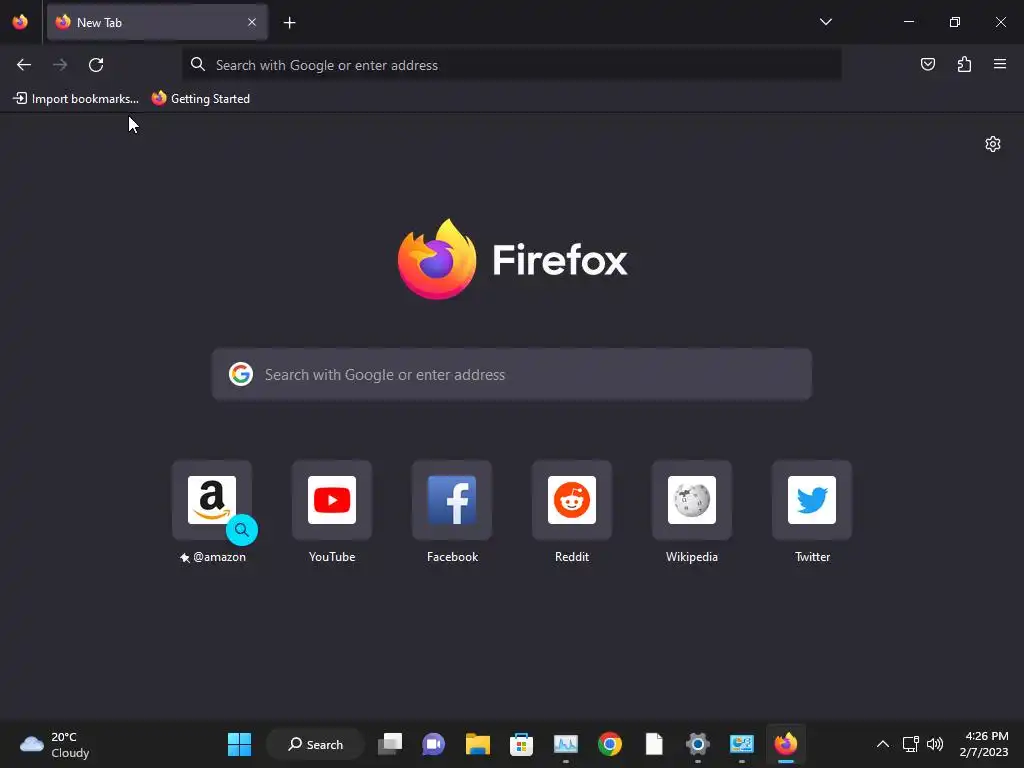The image size is (1024, 768).
Task: Click the magnifier badge on Amazon tile
Action: (x=242, y=530)
